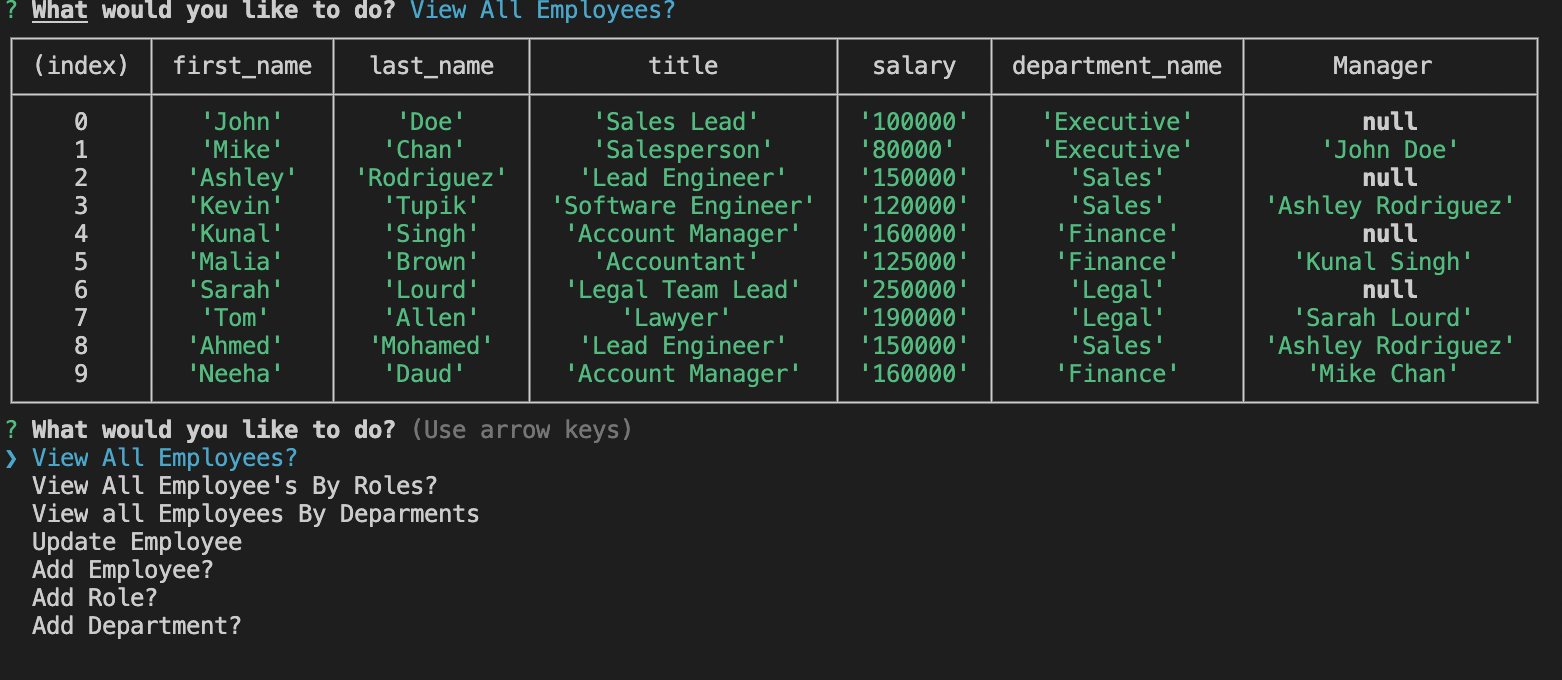Select the 'Add Role?' menu option
Viewport: 1562px width, 680px height.
point(95,598)
